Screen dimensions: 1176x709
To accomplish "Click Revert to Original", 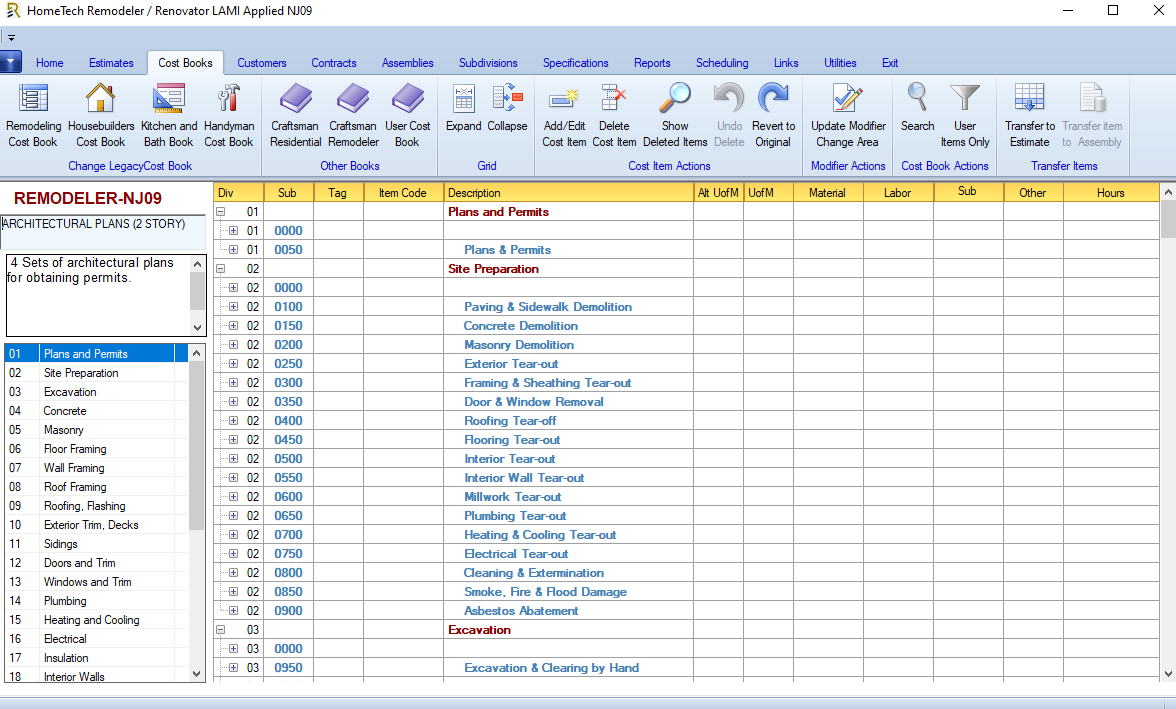I will (x=773, y=115).
